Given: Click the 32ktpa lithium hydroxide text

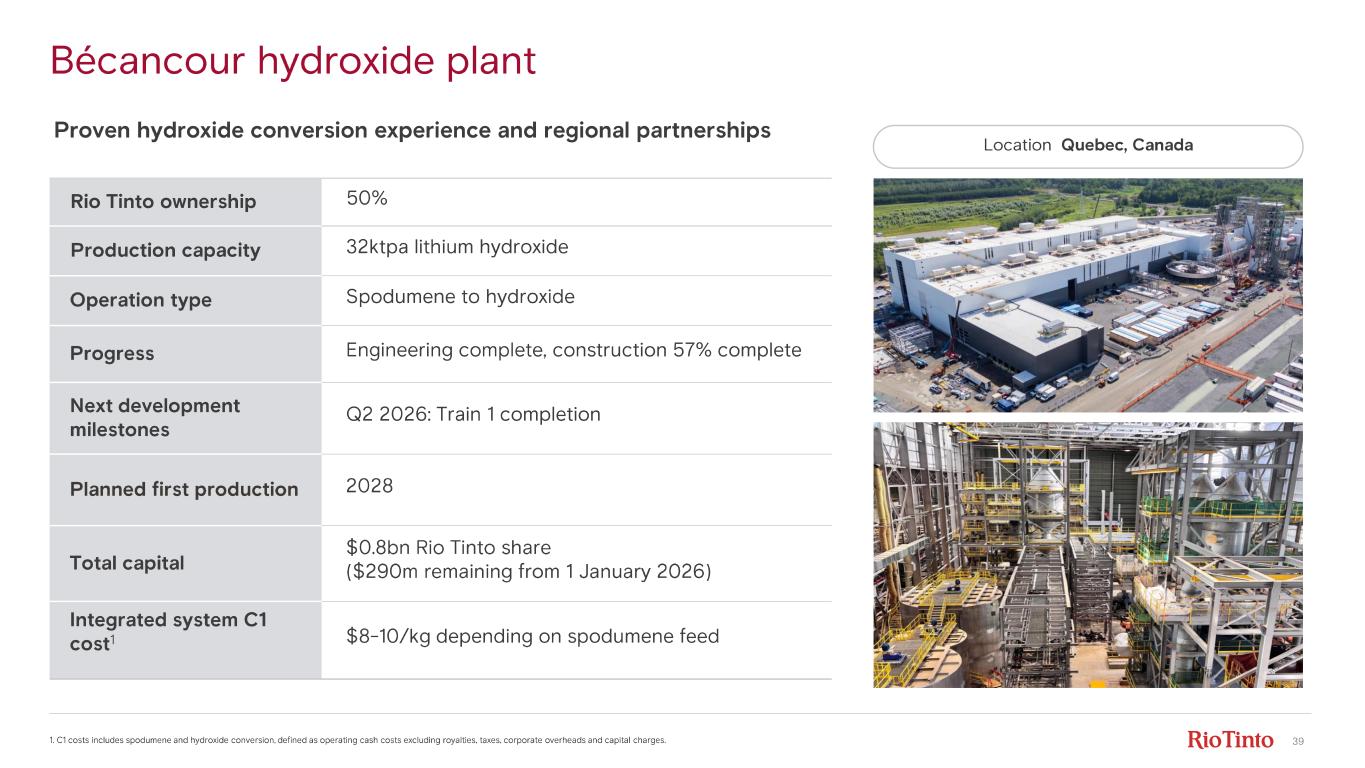Looking at the screenshot, I should tap(457, 247).
